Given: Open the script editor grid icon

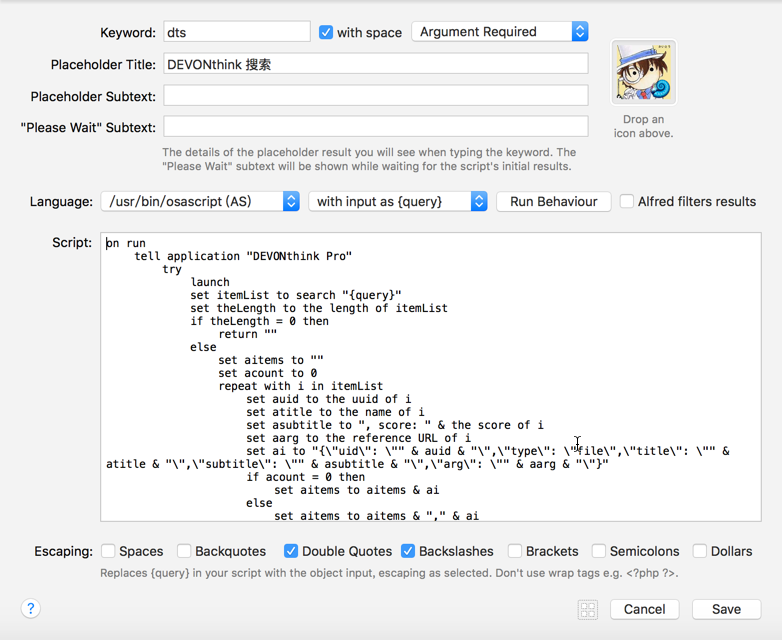Looking at the screenshot, I should (x=587, y=610).
